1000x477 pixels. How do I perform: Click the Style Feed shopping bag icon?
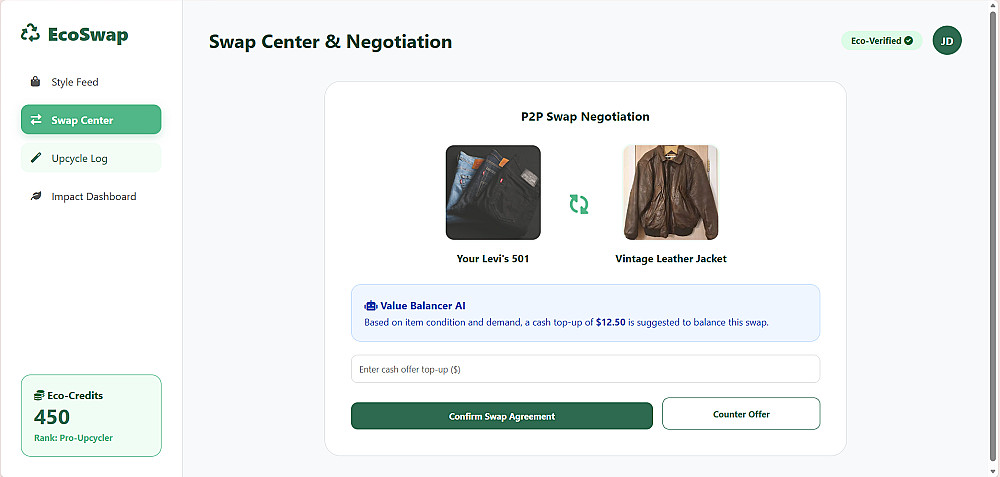click(36, 82)
